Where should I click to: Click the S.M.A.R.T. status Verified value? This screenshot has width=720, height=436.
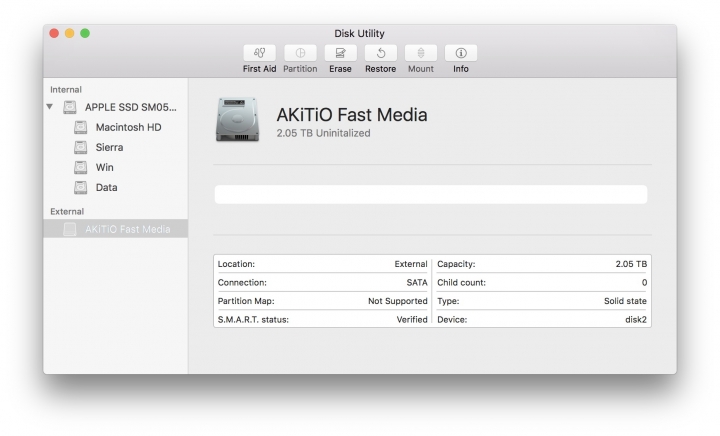(x=412, y=319)
